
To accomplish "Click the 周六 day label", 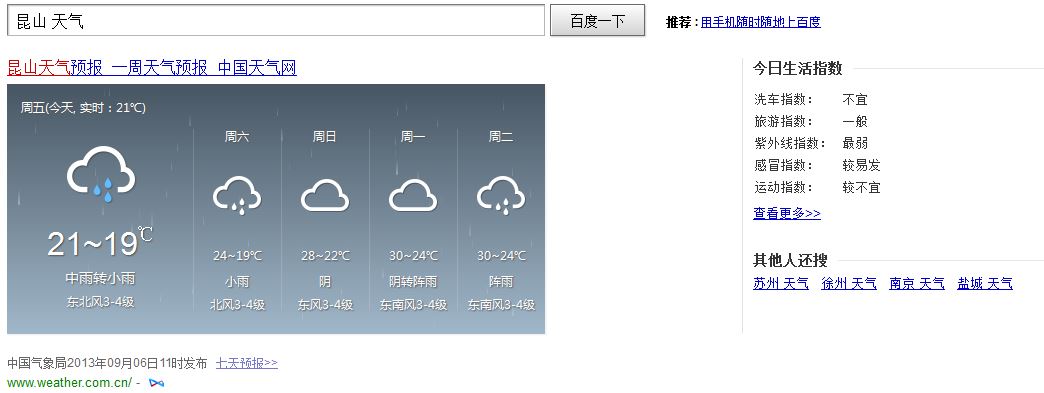I will (237, 137).
